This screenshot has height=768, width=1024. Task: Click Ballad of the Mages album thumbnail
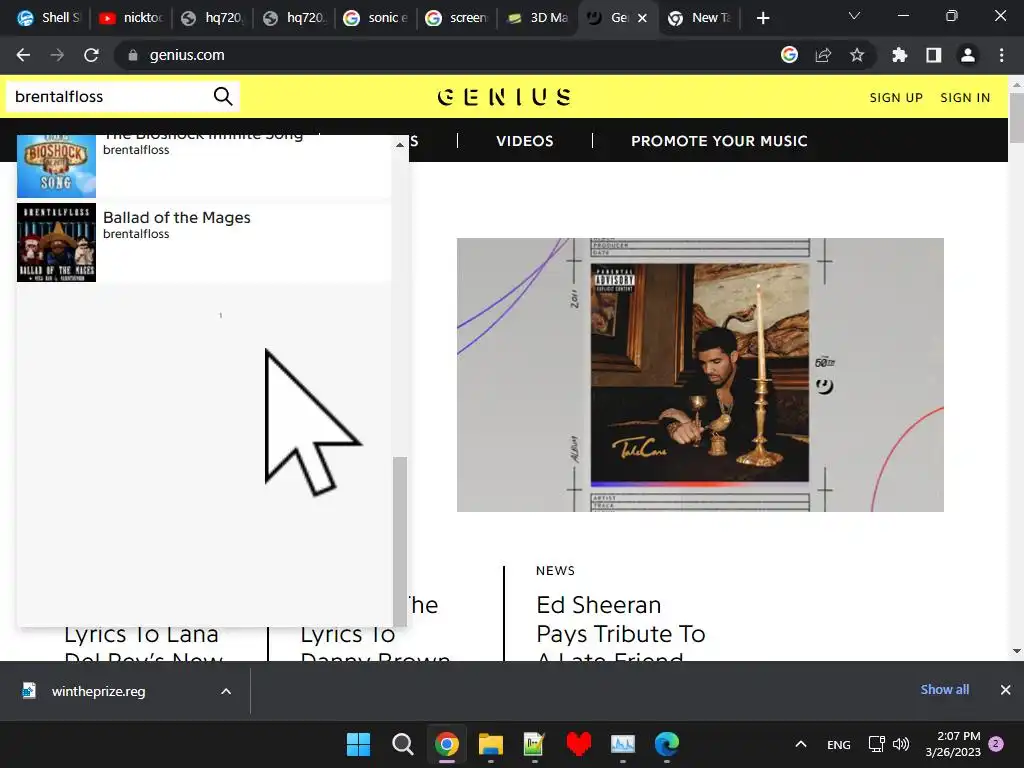[x=56, y=242]
